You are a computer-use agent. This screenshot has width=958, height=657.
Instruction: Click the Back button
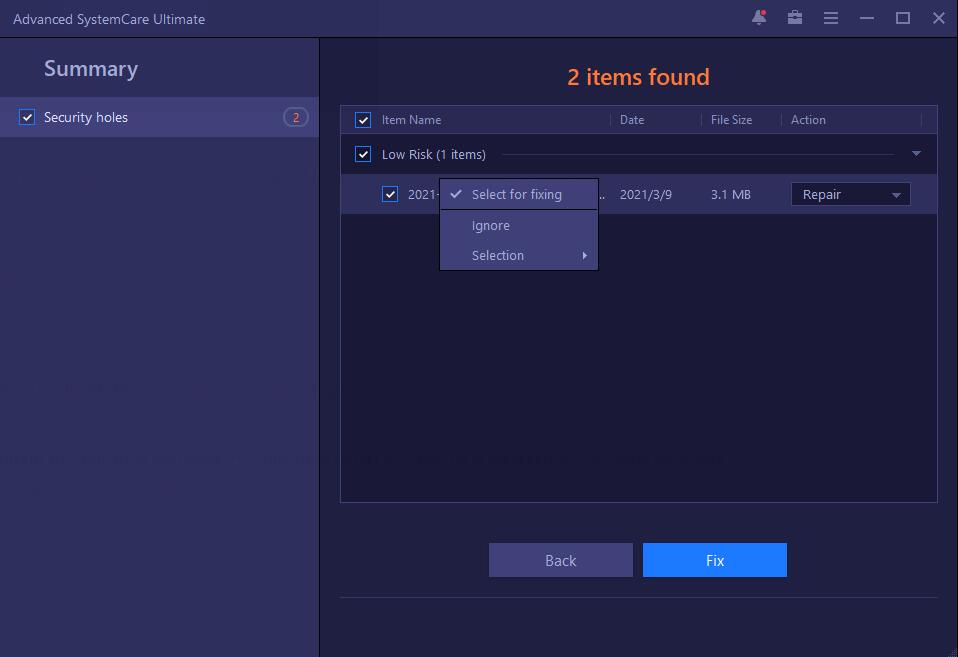560,560
